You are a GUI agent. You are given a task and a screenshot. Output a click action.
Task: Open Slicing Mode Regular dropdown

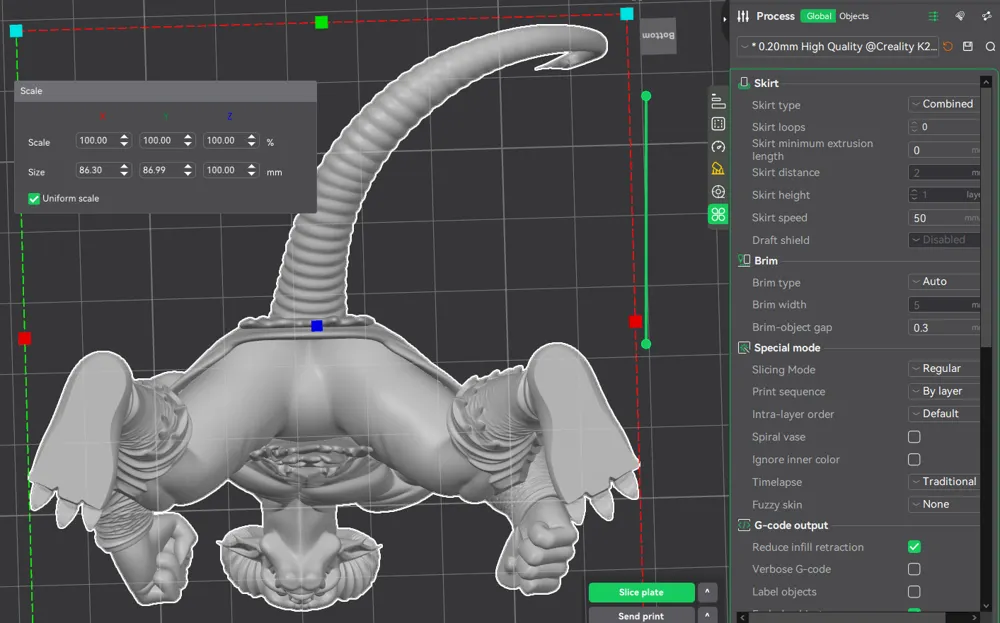tap(944, 369)
